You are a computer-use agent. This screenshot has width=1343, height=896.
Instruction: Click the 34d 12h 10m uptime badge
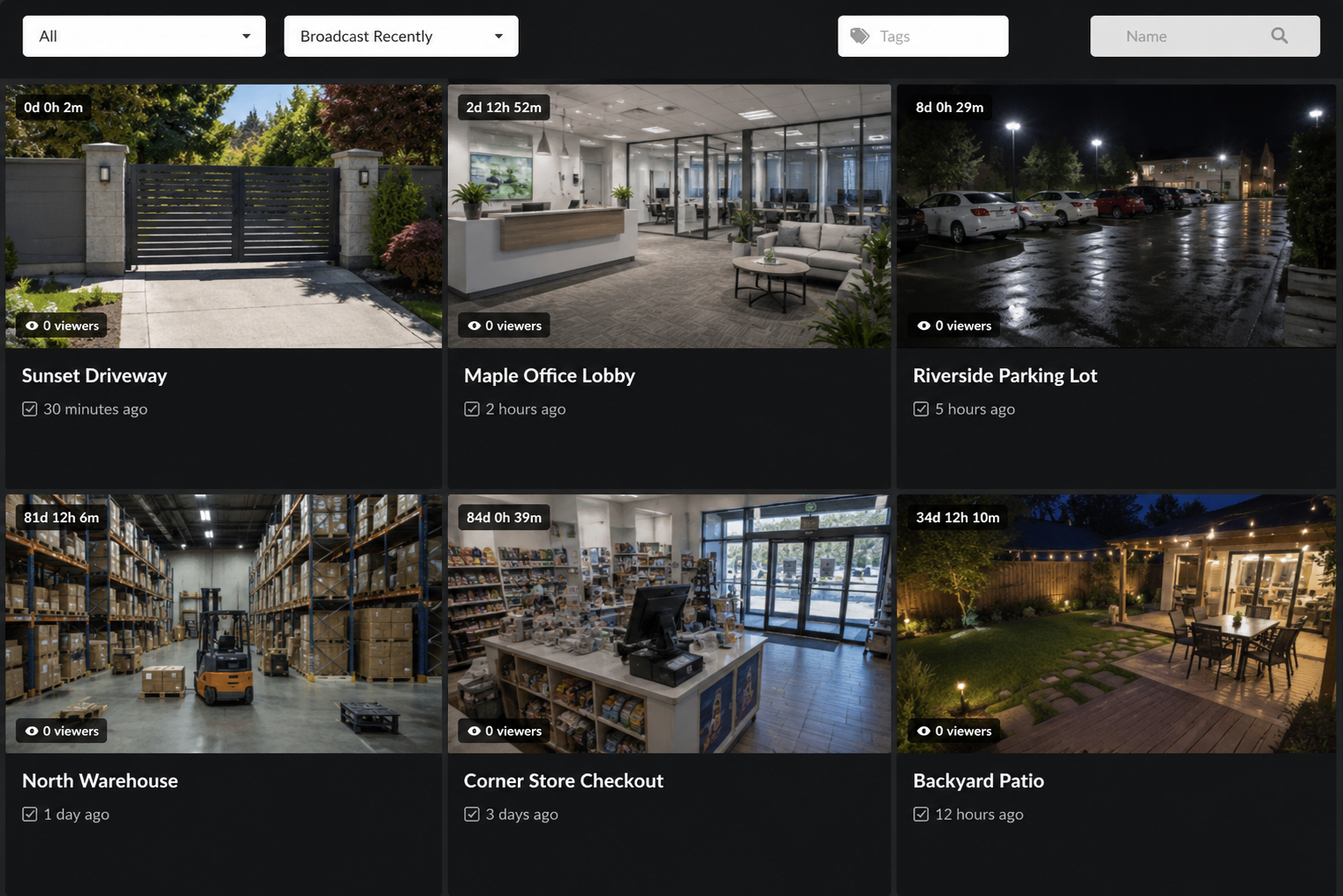click(957, 517)
